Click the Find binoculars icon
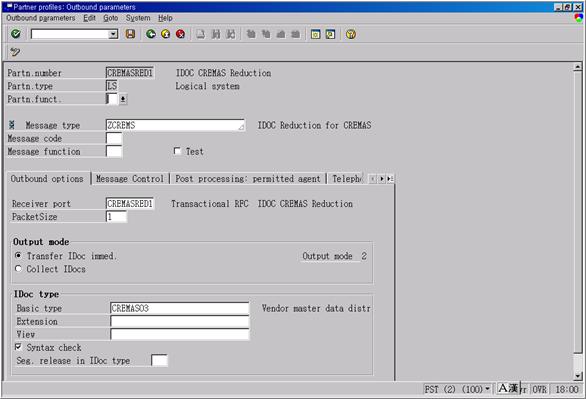Viewport: 586px width, 399px height. (x=216, y=34)
